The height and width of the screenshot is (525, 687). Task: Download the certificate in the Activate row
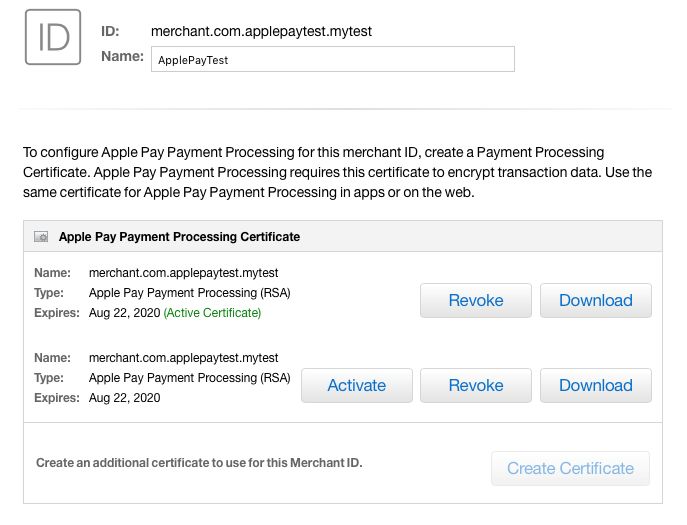click(596, 385)
